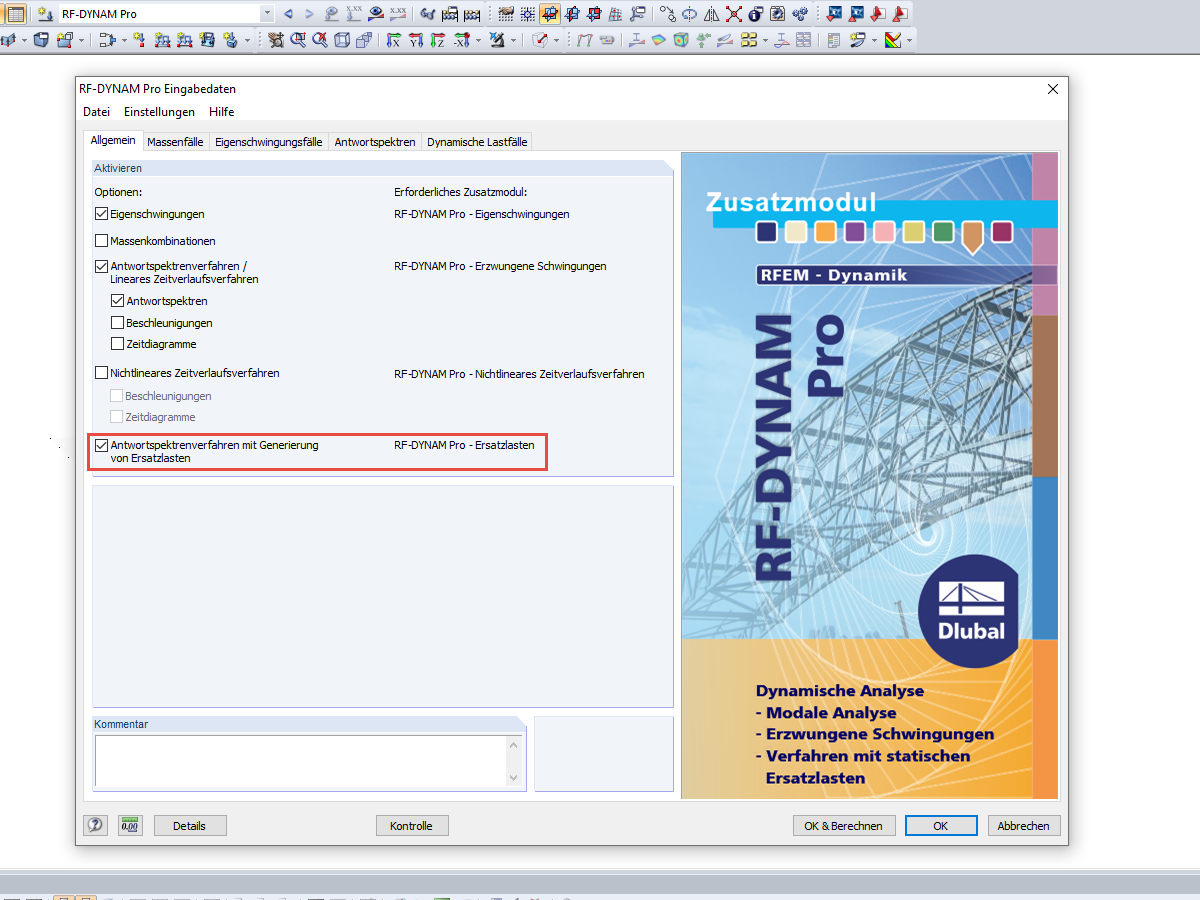Open the new model dropdown arrow
This screenshot has height=900, width=1200.
tap(81, 41)
